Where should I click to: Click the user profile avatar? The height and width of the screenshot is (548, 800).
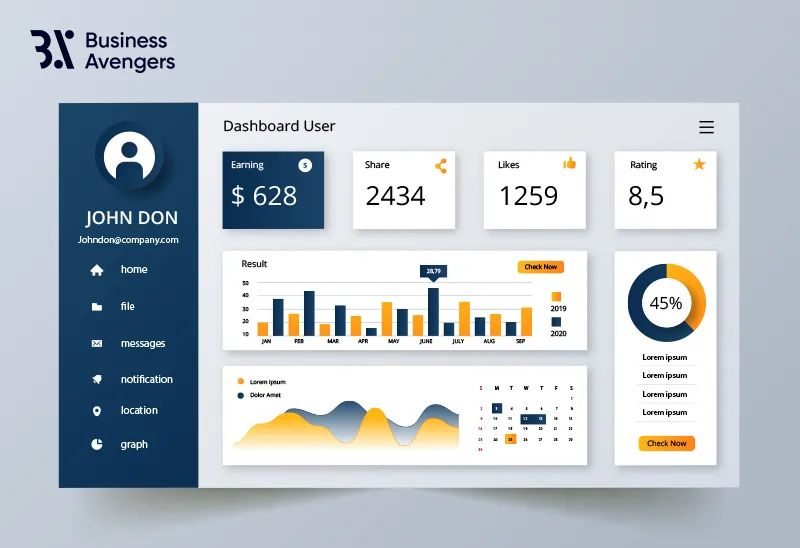tap(129, 156)
